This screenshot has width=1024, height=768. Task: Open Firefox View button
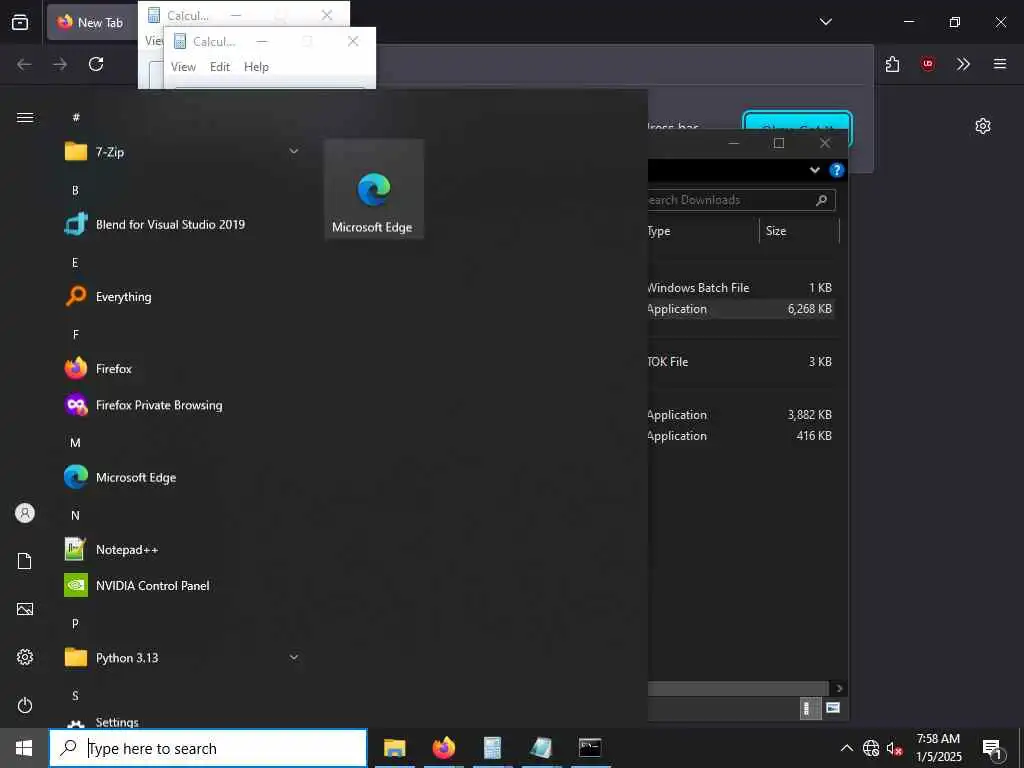20,22
